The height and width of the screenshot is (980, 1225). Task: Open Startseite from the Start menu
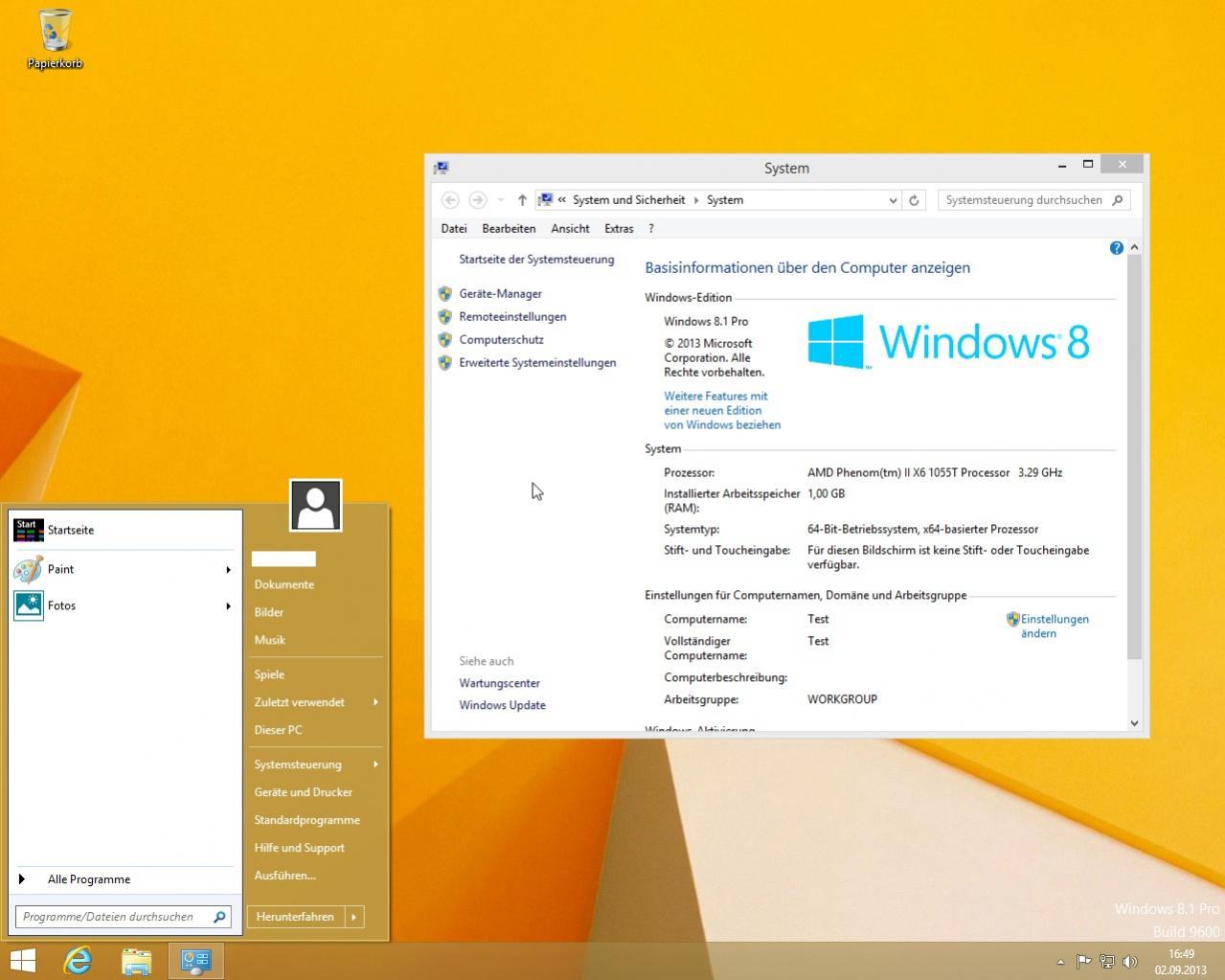pos(125,530)
